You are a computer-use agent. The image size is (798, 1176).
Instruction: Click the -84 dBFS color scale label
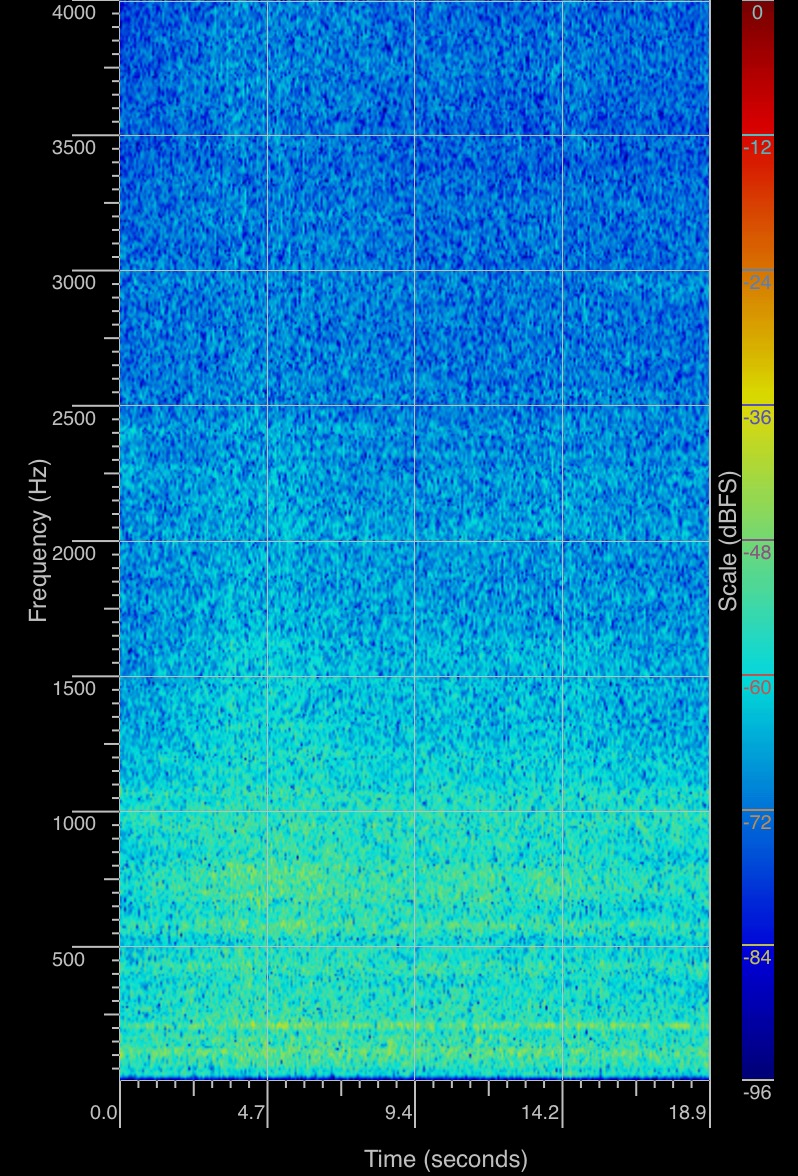tap(758, 959)
